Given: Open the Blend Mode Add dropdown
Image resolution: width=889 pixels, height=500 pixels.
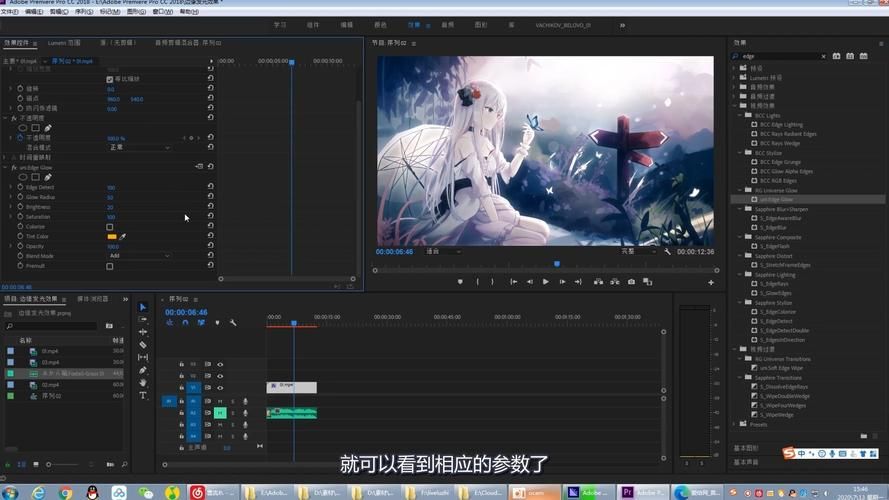Looking at the screenshot, I should pyautogui.click(x=139, y=256).
